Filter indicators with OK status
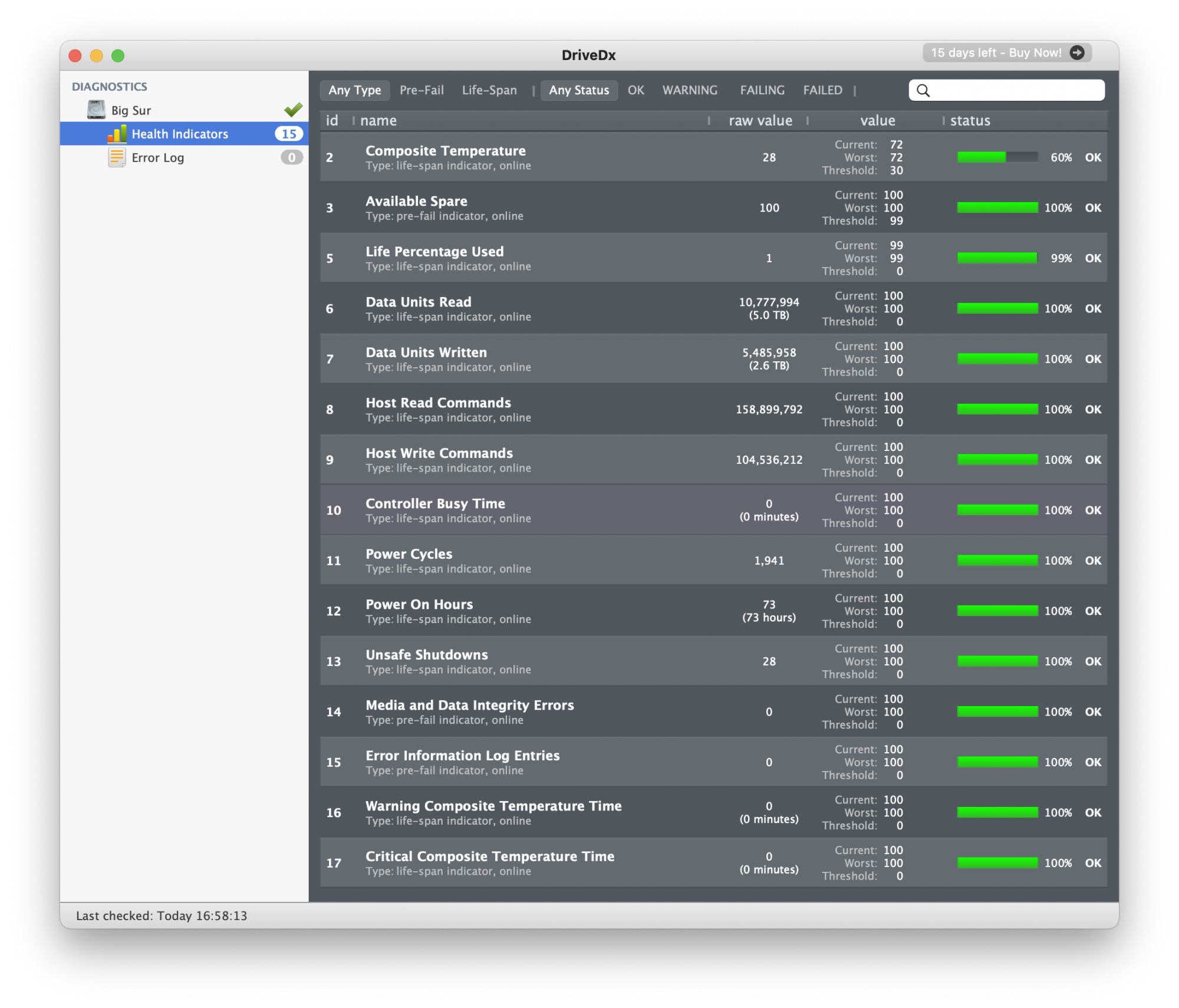Screen dimensions: 1179x1008 635,90
